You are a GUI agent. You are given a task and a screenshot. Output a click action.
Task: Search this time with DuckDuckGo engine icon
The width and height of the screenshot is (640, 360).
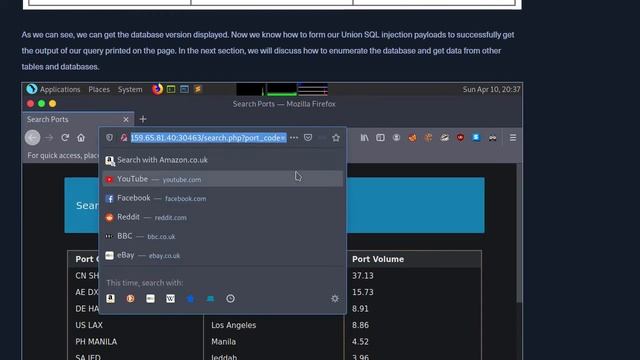coord(130,298)
